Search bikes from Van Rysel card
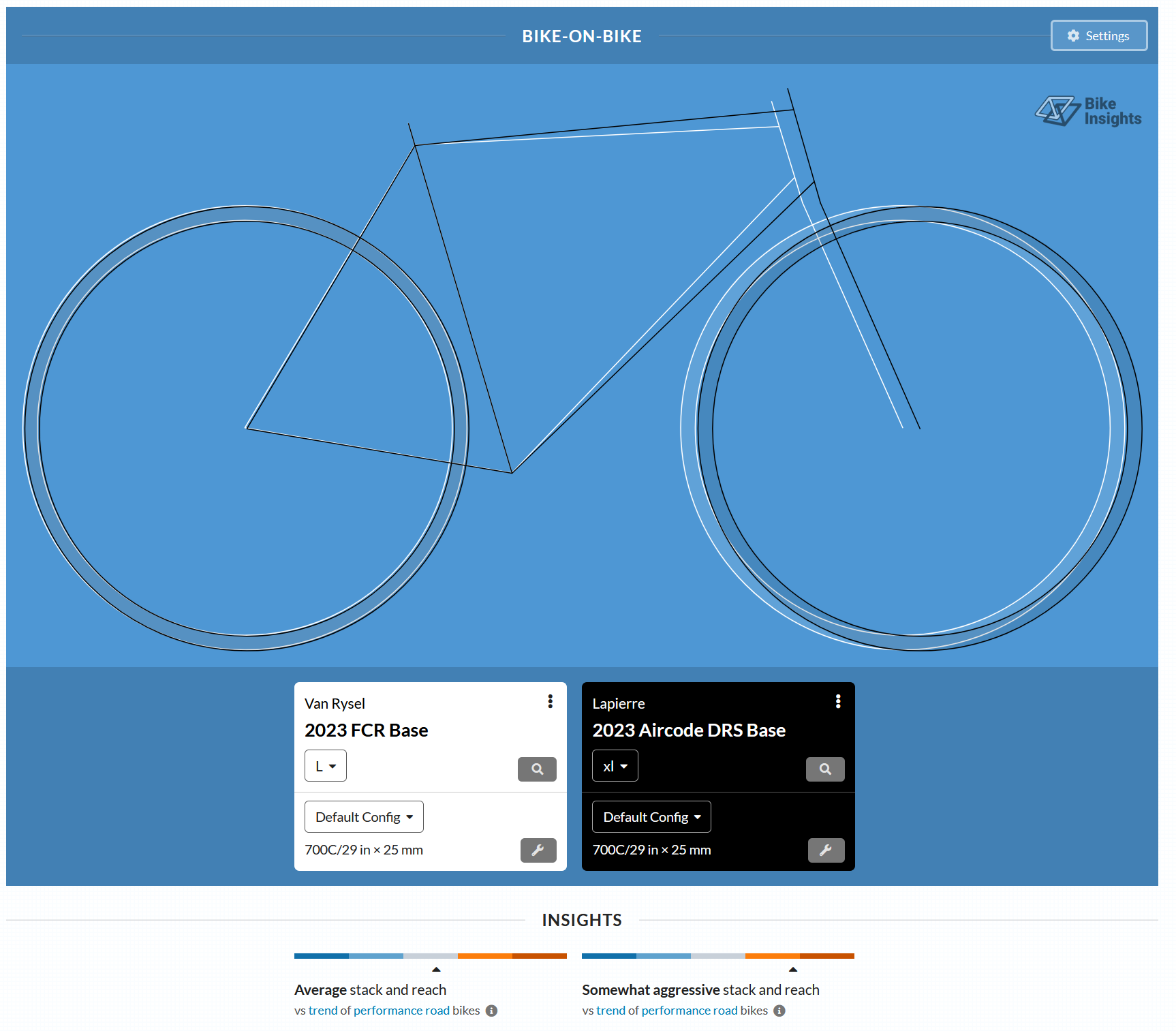 click(x=537, y=769)
